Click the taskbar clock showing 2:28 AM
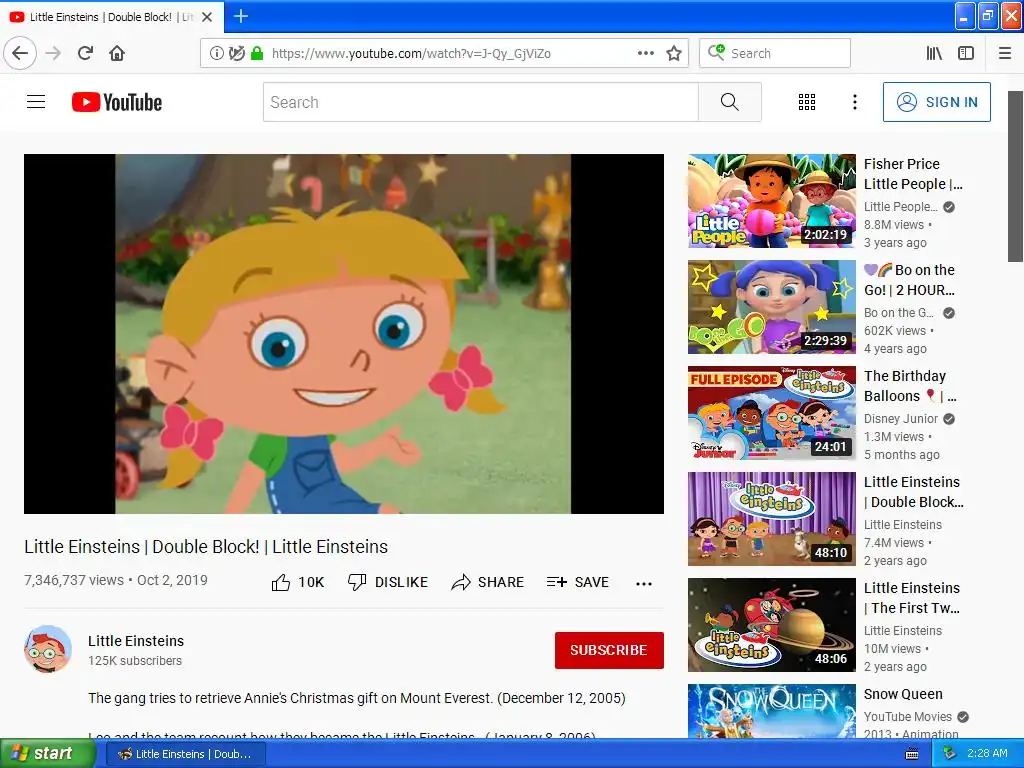The width and height of the screenshot is (1024, 768). (987, 753)
